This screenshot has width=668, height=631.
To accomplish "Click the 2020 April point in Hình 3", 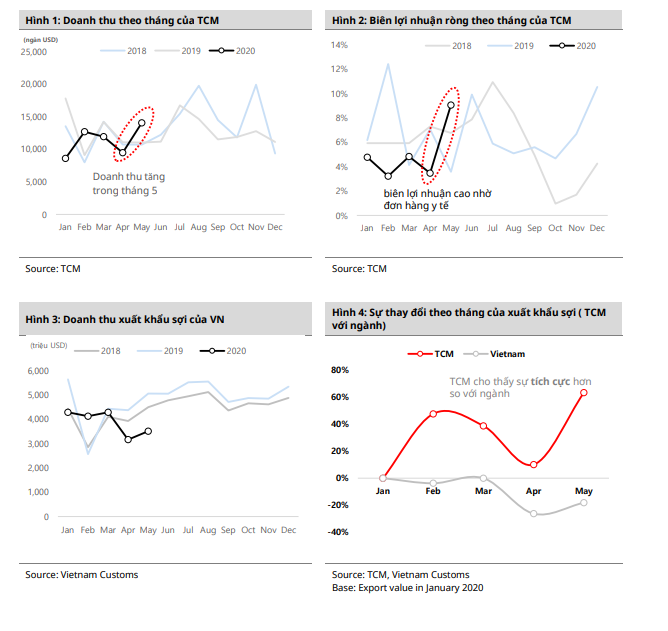I will [128, 440].
